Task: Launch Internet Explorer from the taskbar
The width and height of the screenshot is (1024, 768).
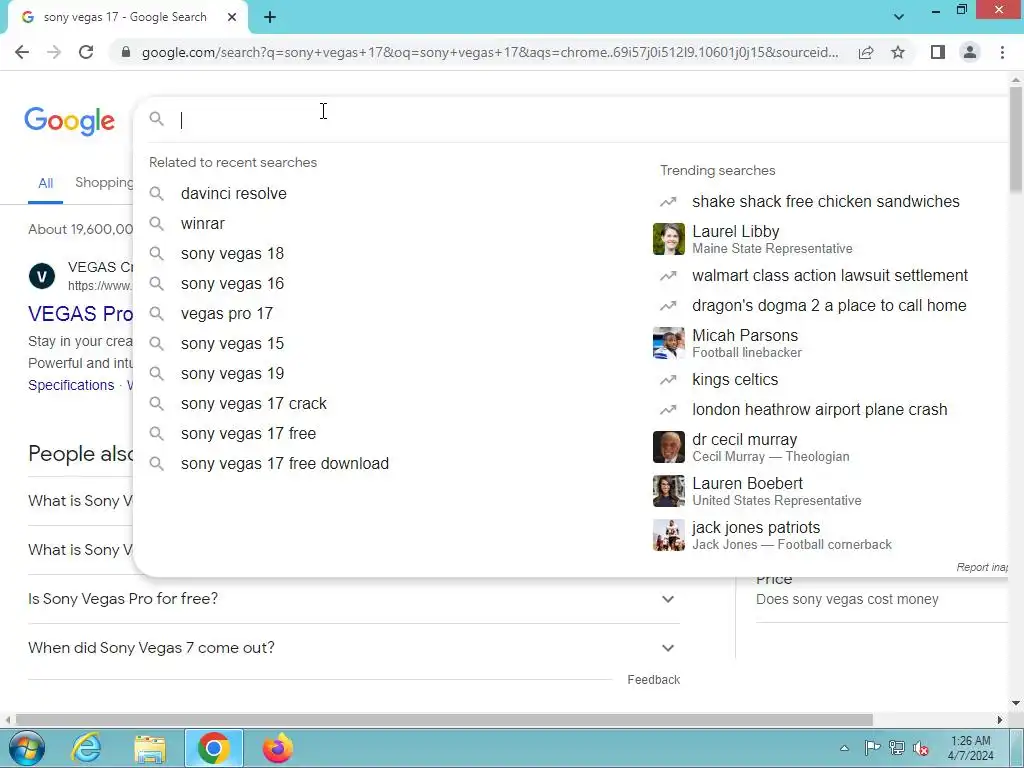Action: [x=87, y=748]
